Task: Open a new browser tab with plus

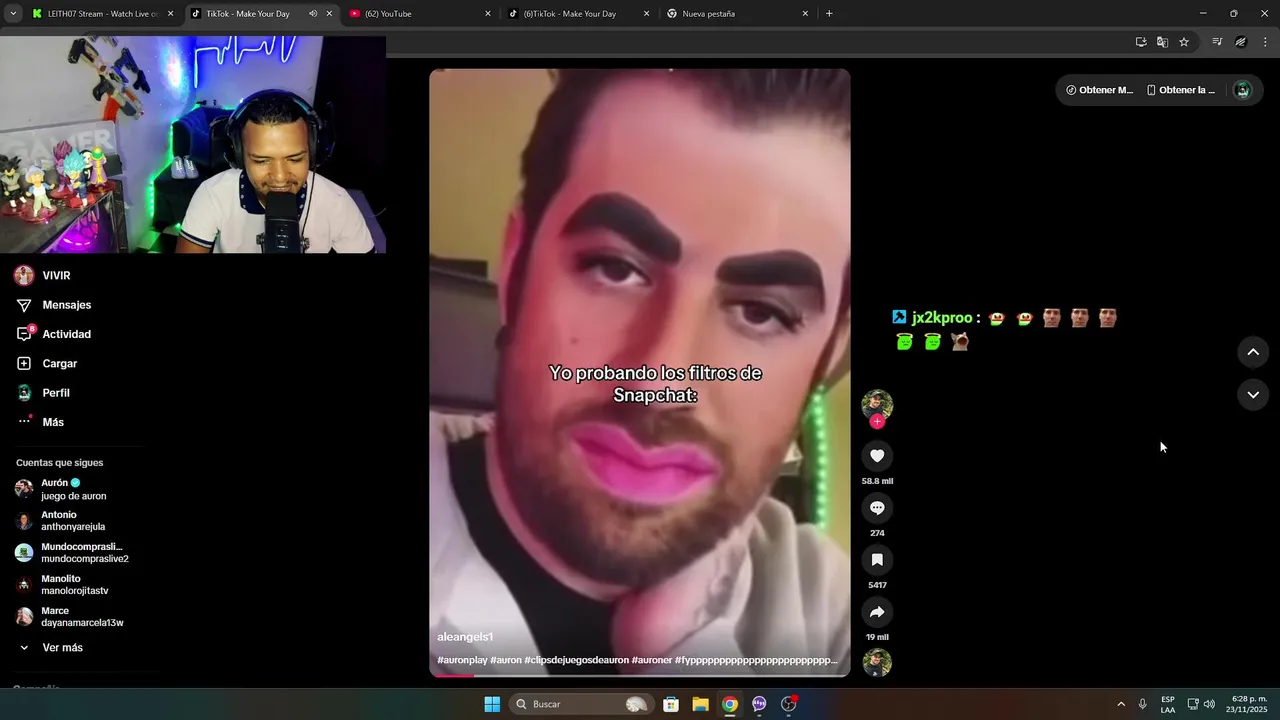Action: click(829, 14)
